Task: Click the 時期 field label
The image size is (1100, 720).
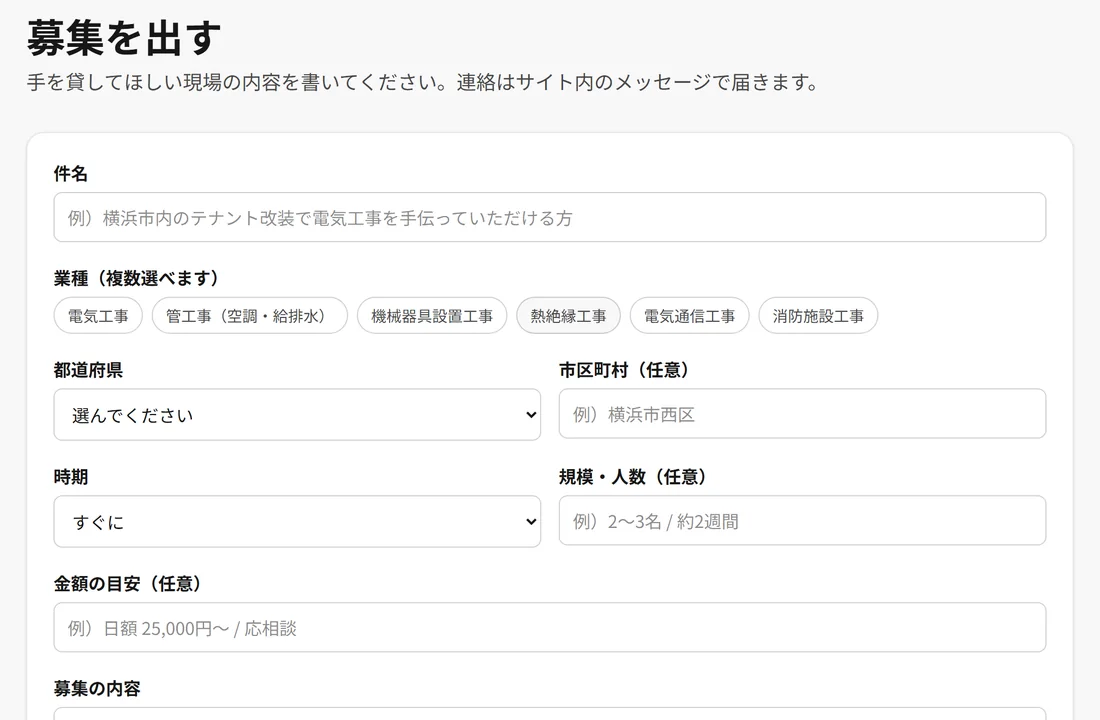Action: (71, 477)
